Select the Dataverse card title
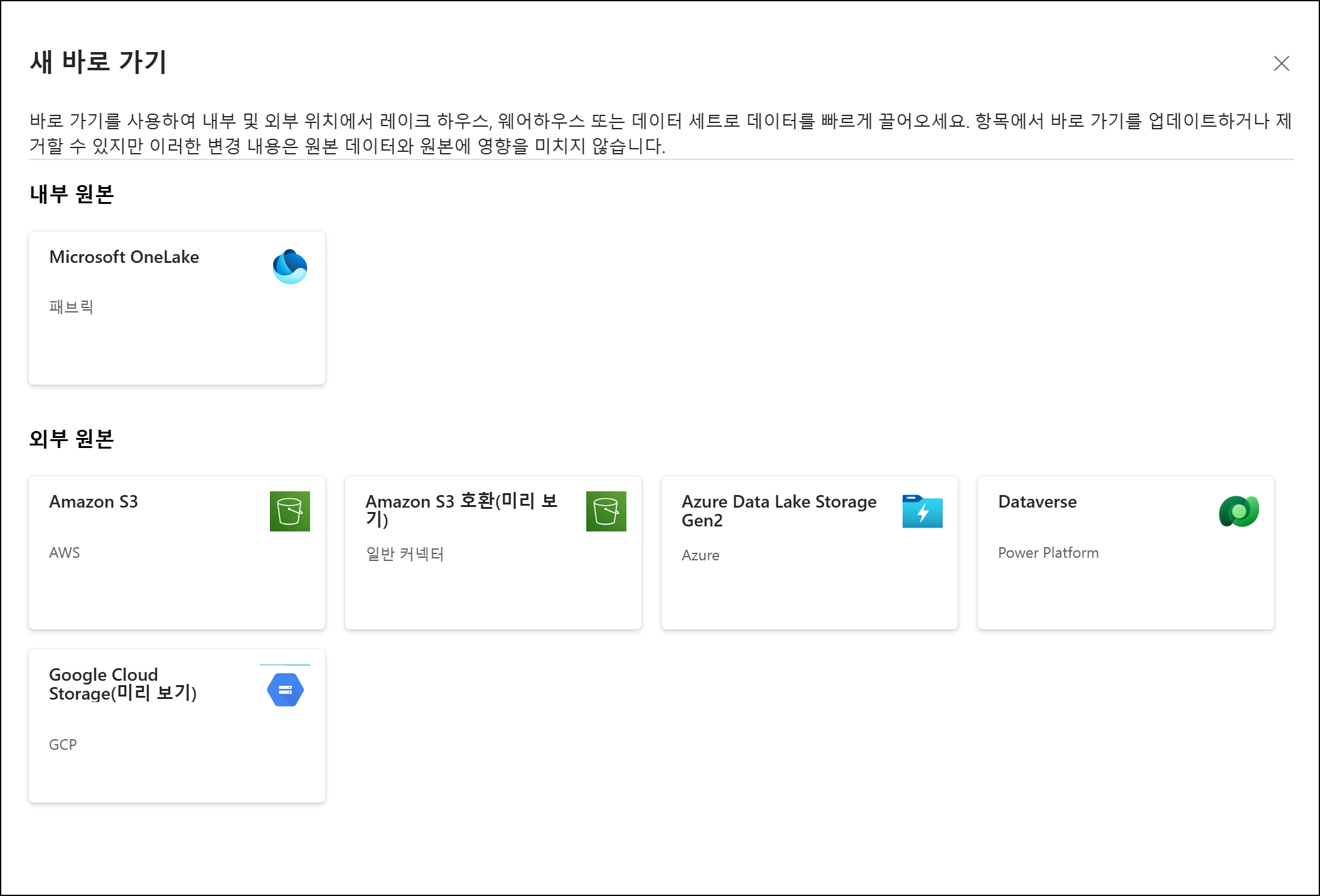1320x896 pixels. tap(1037, 502)
